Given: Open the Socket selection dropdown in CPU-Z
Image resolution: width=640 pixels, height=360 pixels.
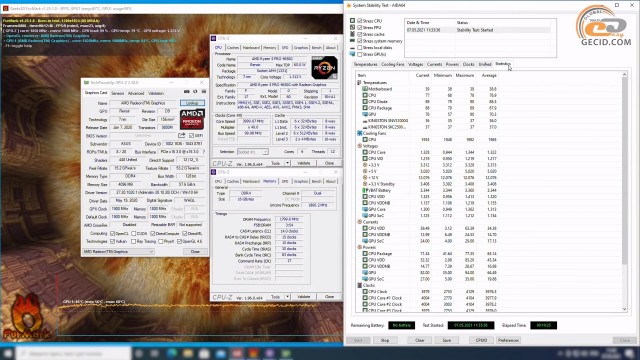Looking at the screenshot, I should [253, 152].
